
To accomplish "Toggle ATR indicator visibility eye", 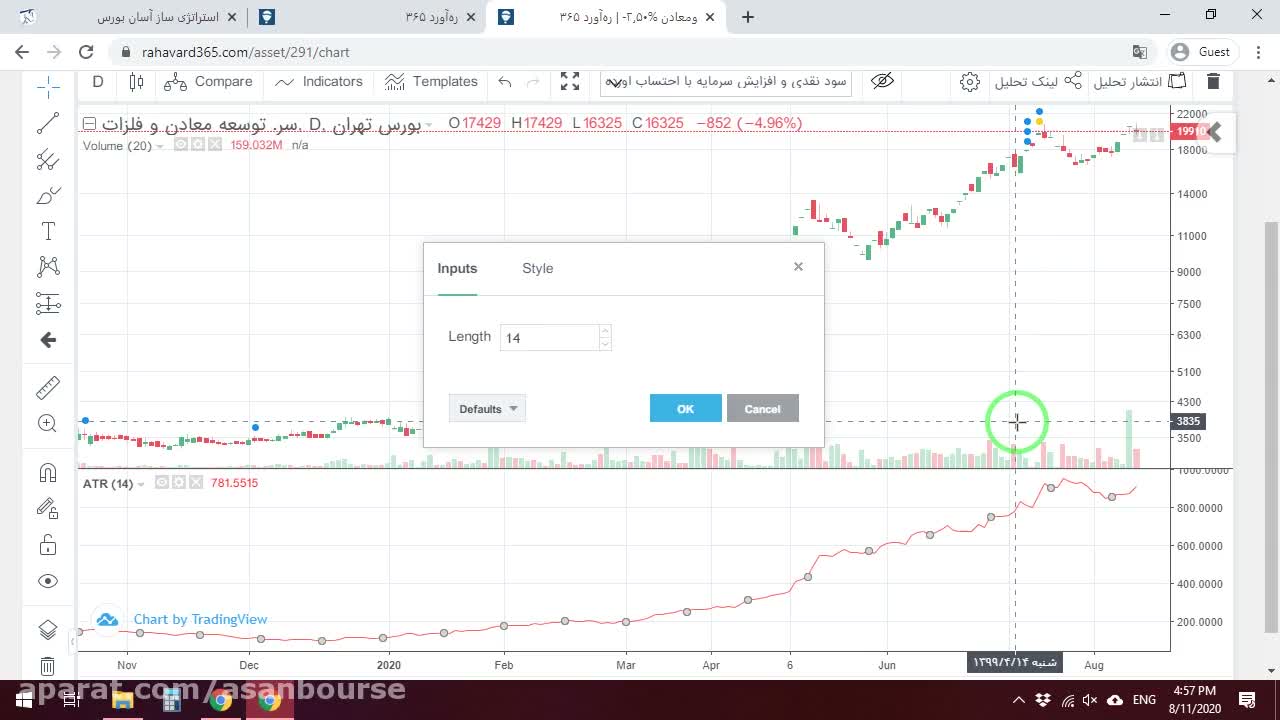I will tap(161, 483).
